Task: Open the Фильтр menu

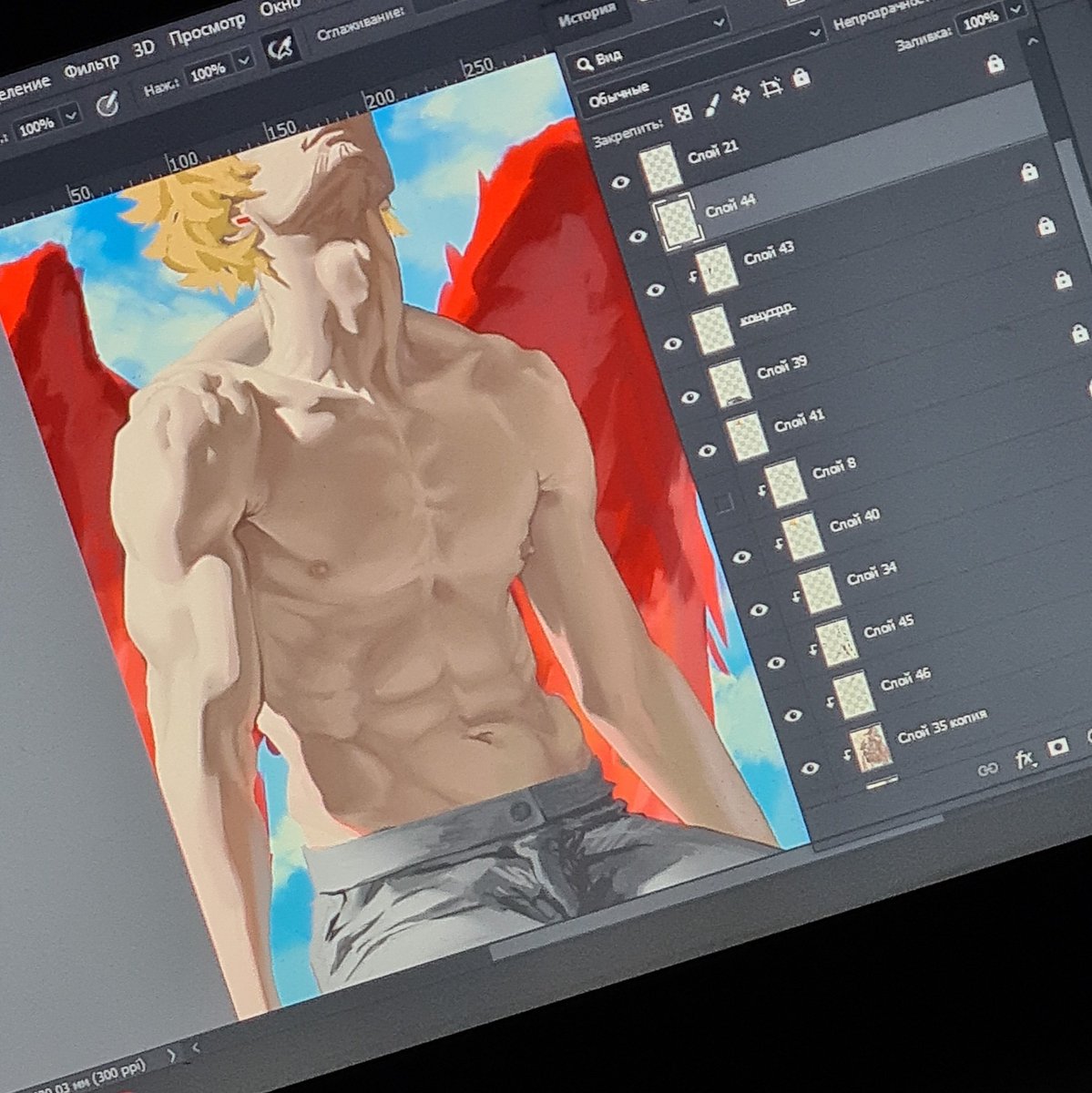Action: pos(92,66)
